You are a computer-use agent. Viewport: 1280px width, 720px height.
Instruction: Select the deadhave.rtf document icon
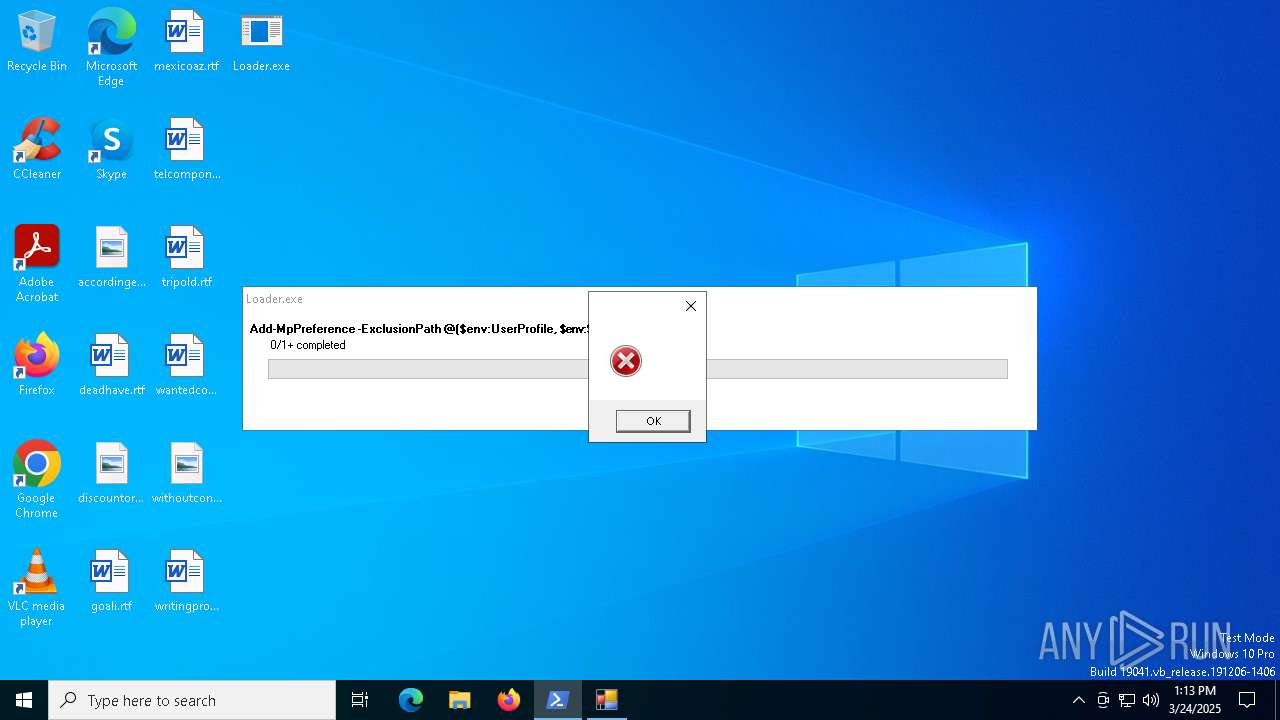(111, 366)
